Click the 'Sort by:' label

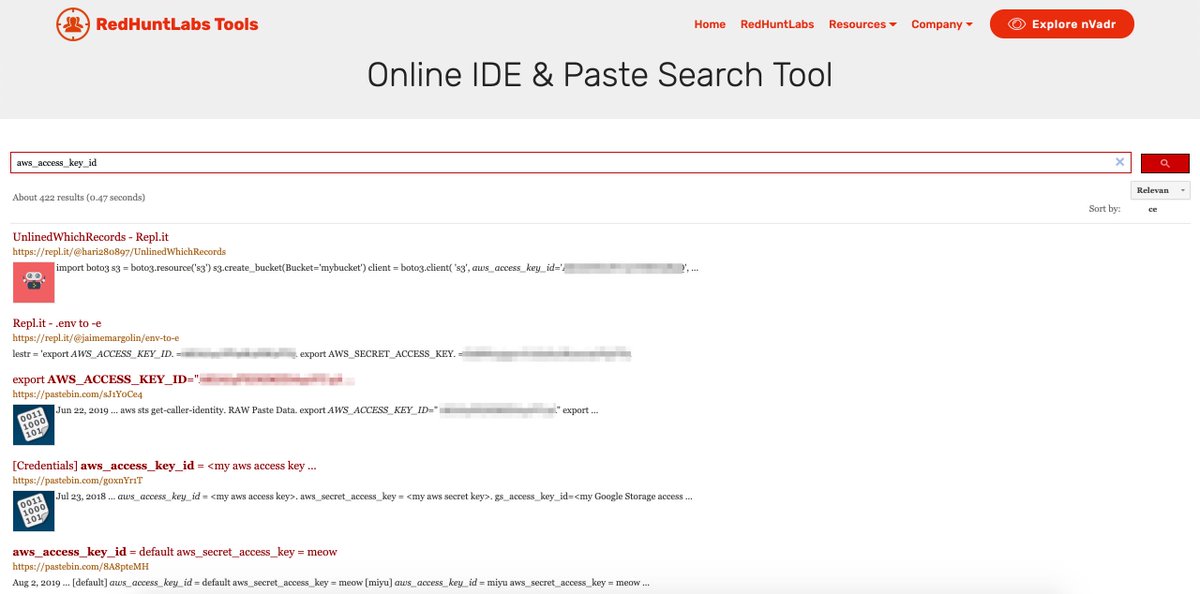point(1104,209)
